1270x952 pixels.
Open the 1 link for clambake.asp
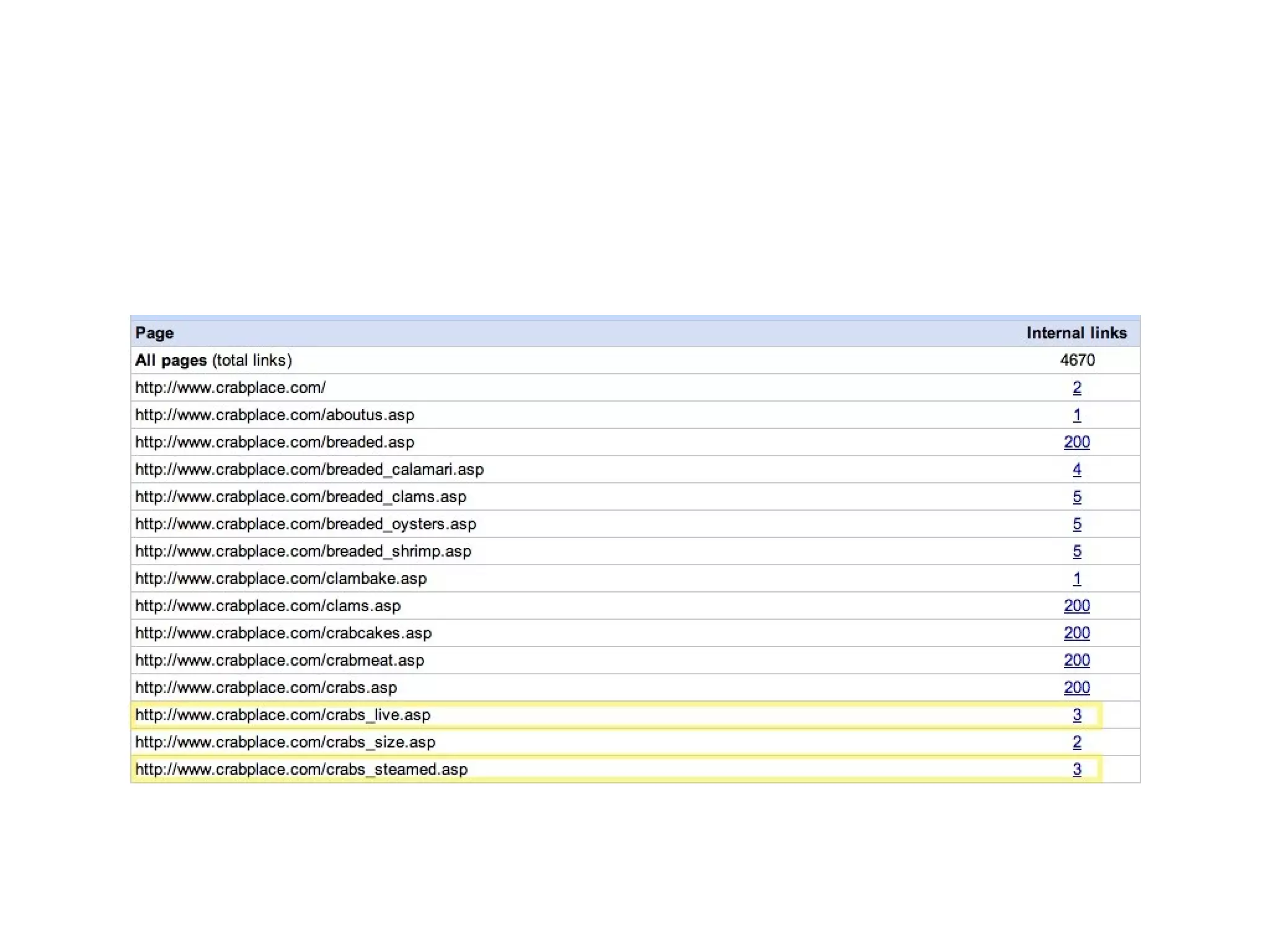(1077, 579)
